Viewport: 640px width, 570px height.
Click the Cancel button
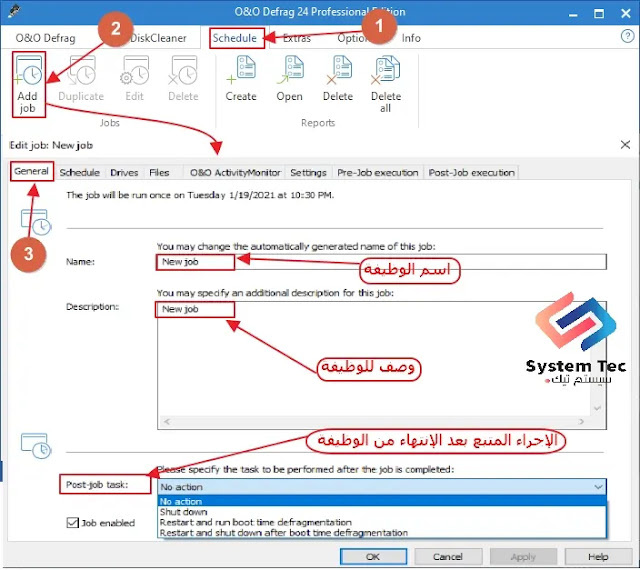click(x=448, y=557)
